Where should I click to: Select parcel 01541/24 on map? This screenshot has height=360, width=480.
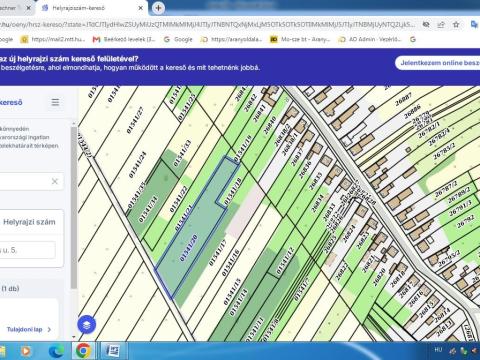point(138,165)
